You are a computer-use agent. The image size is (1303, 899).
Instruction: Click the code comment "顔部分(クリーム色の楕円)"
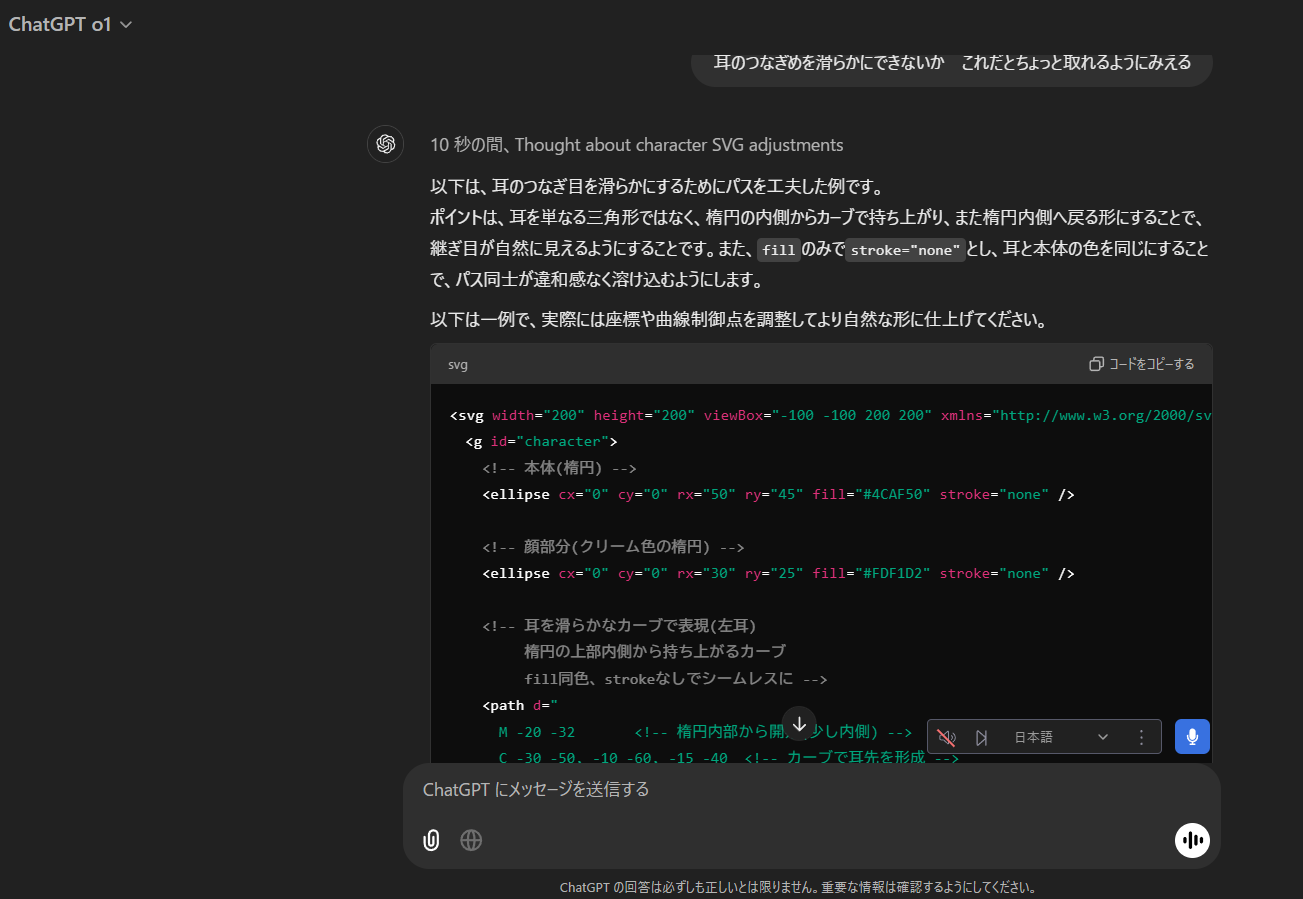pos(613,547)
